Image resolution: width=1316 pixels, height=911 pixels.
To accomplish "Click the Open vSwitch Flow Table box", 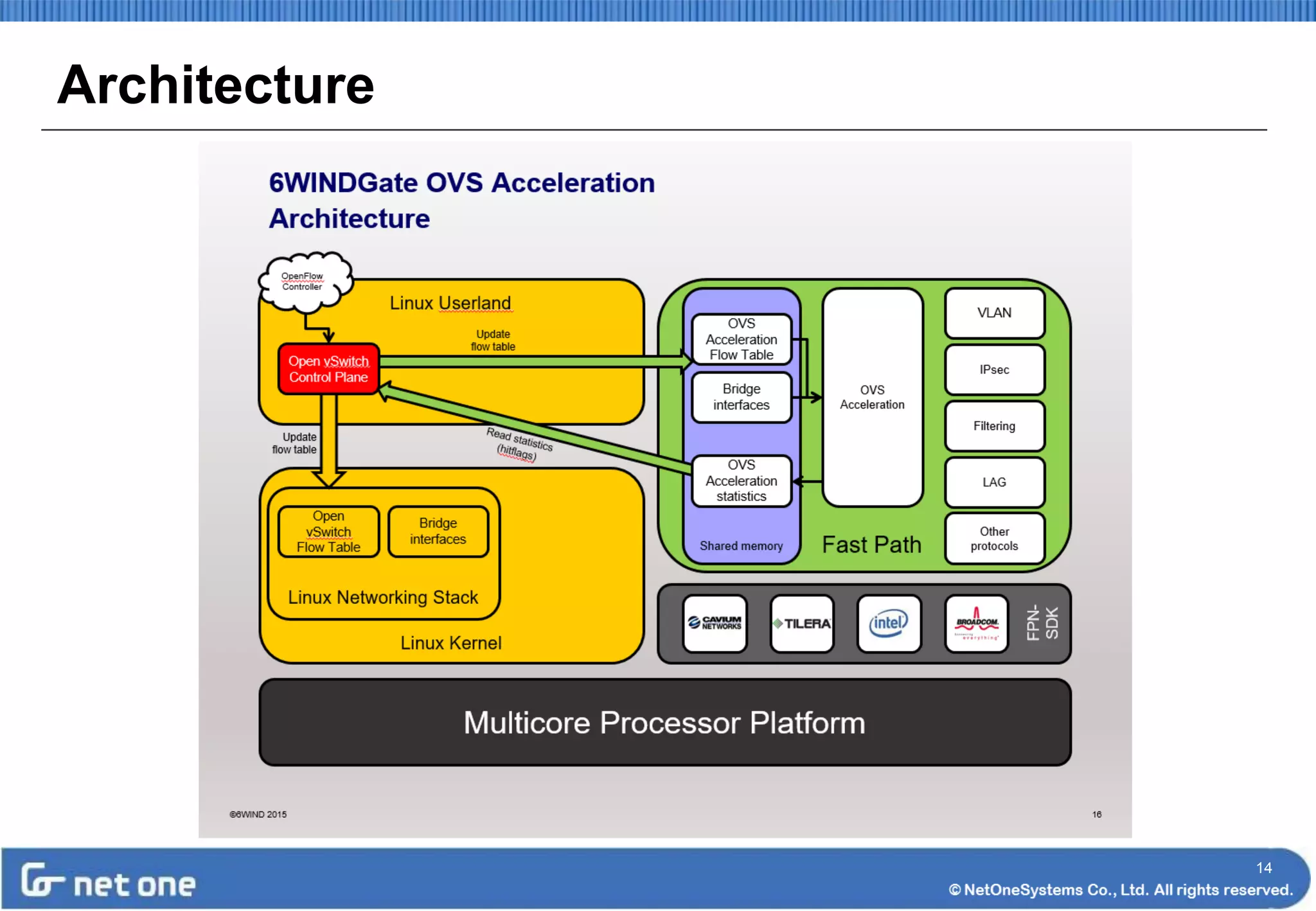I will (328, 532).
